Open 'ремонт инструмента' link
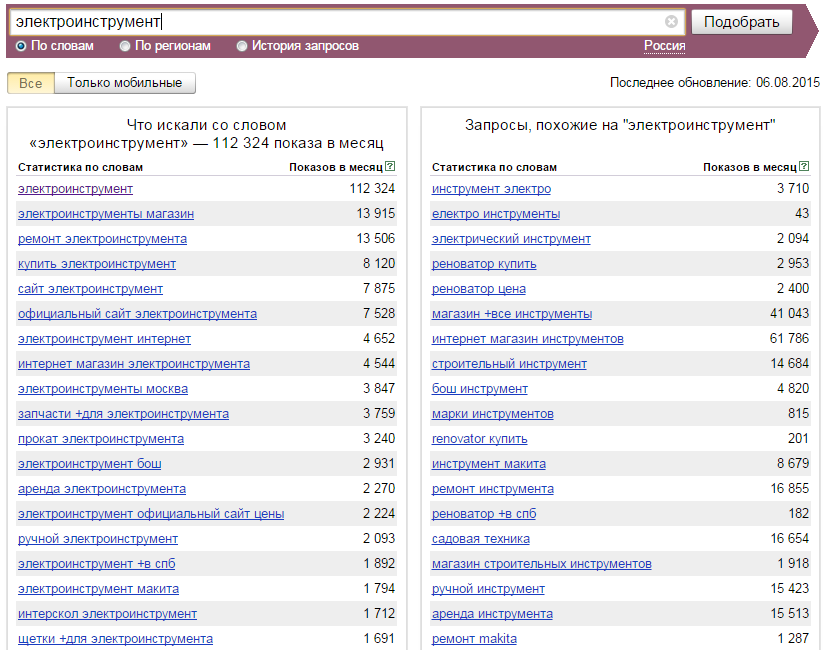 click(493, 489)
